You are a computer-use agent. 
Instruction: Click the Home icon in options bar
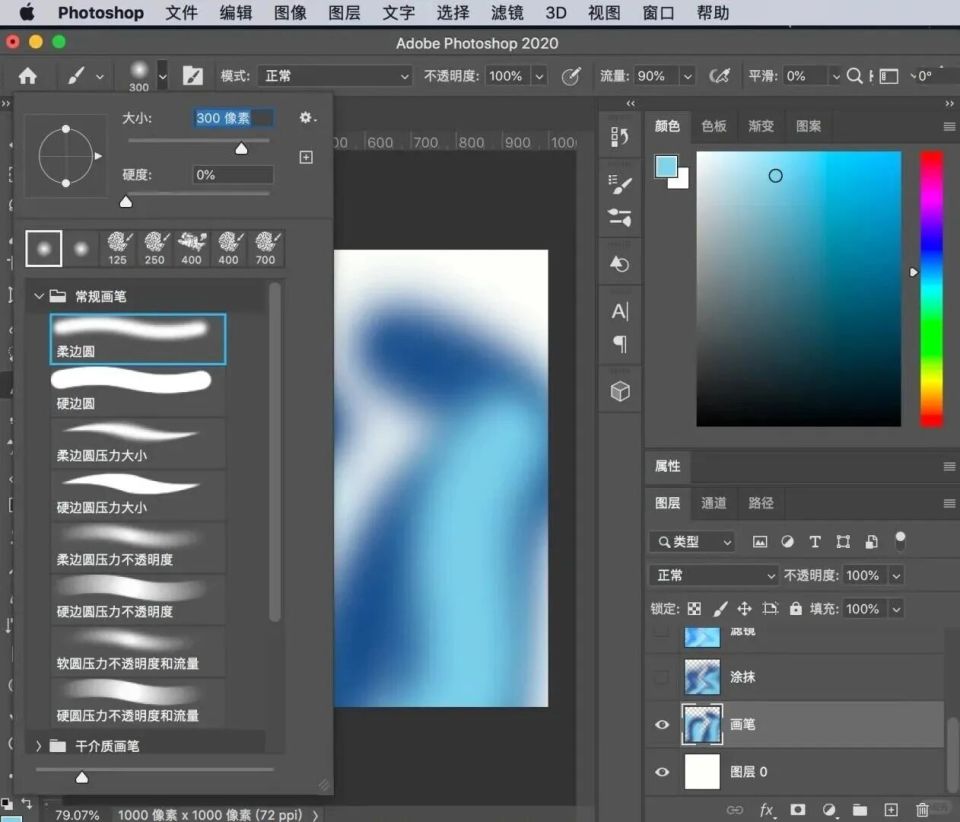coord(28,76)
